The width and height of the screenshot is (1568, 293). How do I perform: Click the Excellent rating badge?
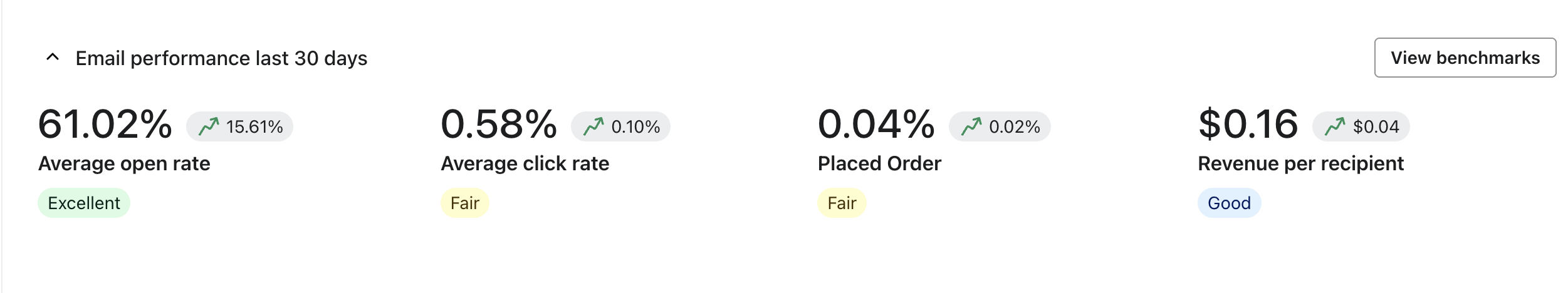(x=84, y=203)
